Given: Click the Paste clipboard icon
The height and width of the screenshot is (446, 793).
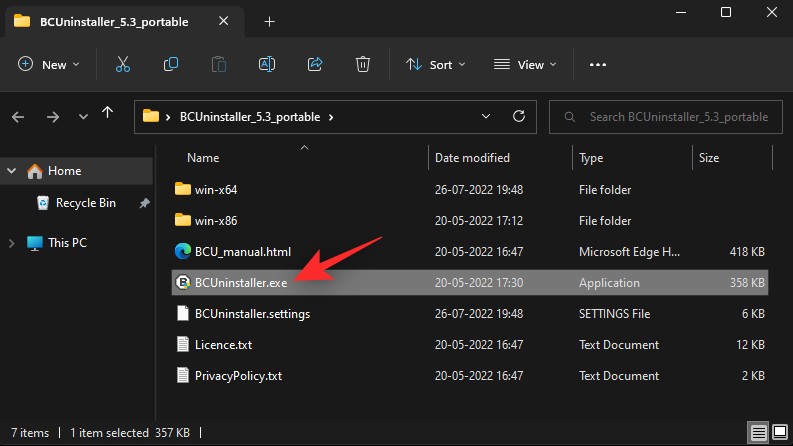Looking at the screenshot, I should pos(218,64).
